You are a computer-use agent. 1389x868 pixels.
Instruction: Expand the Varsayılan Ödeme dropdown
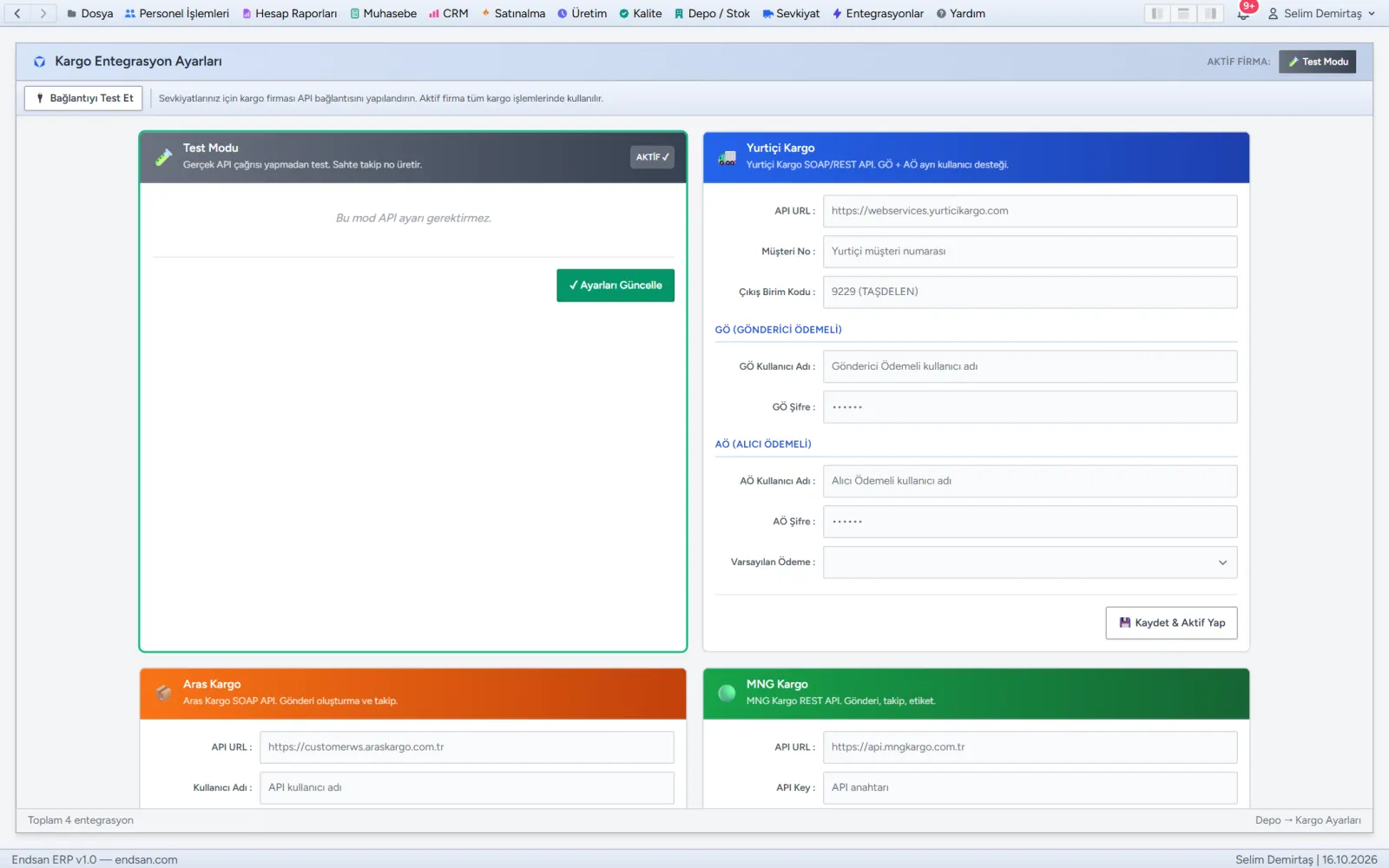click(x=1030, y=562)
